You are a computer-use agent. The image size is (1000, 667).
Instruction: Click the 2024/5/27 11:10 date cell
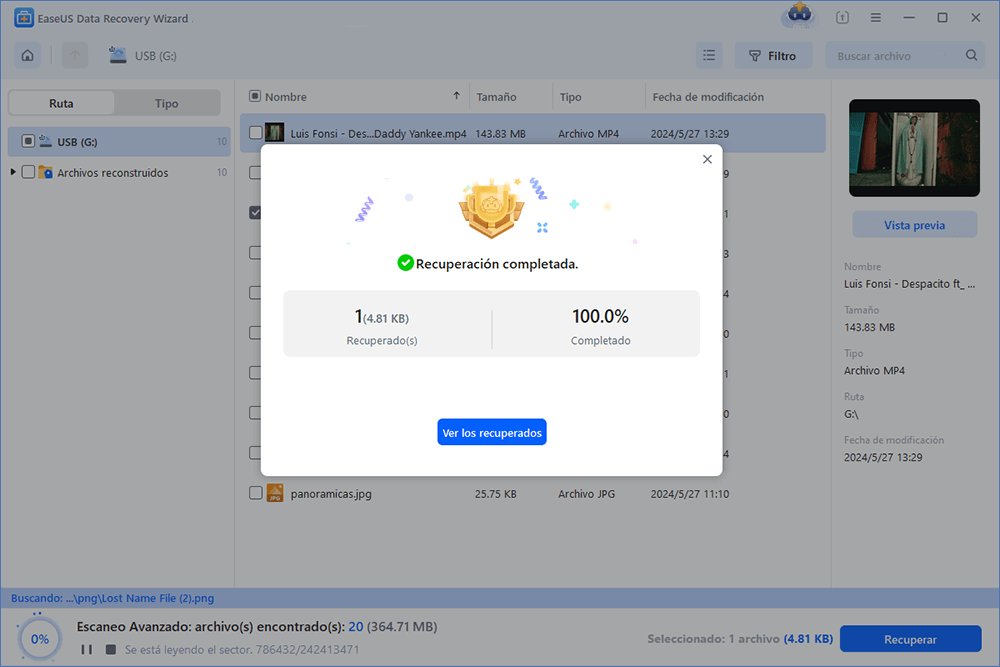pos(690,494)
